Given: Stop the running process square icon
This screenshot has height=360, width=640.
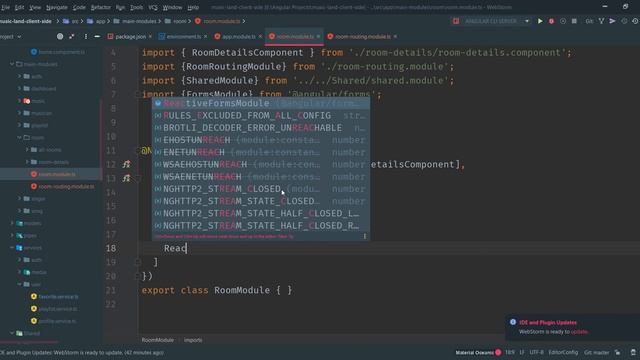Looking at the screenshot, I should 574,21.
